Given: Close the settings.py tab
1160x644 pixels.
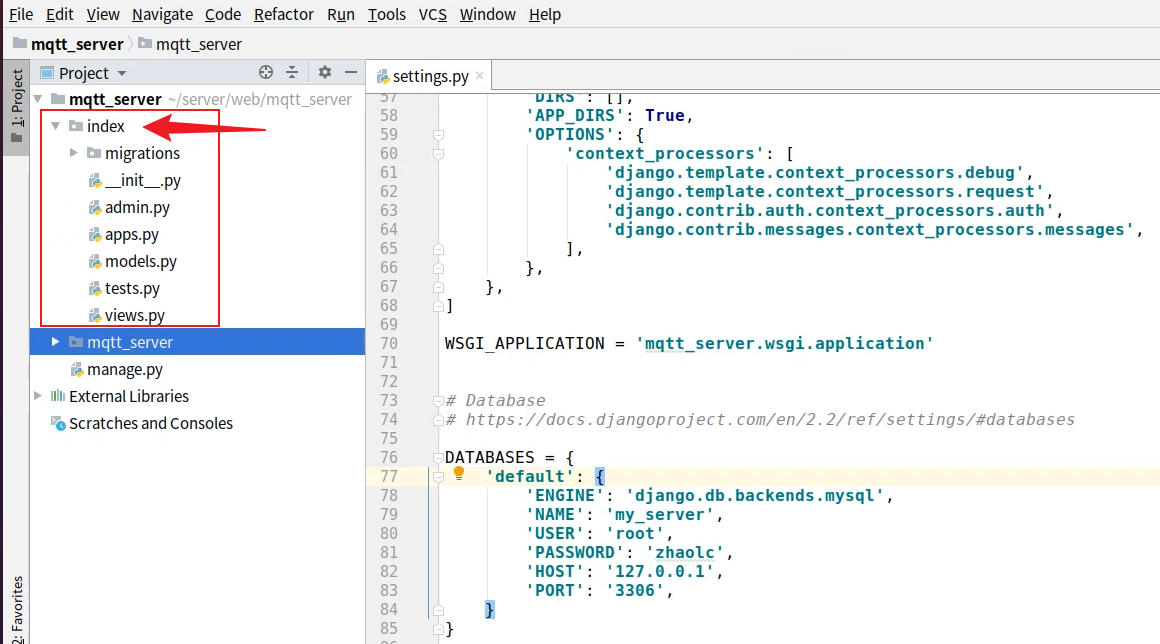Looking at the screenshot, I should tap(479, 75).
